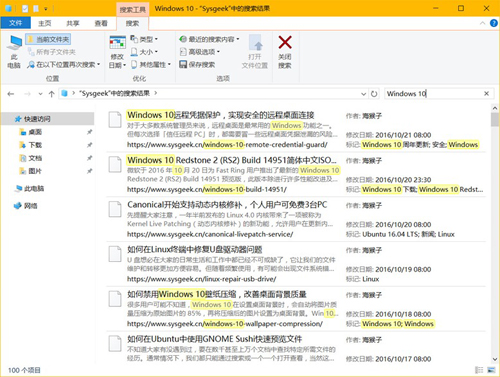The width and height of the screenshot is (500, 377).
Task: Expand address bar history dropdown
Action: pos(363,94)
